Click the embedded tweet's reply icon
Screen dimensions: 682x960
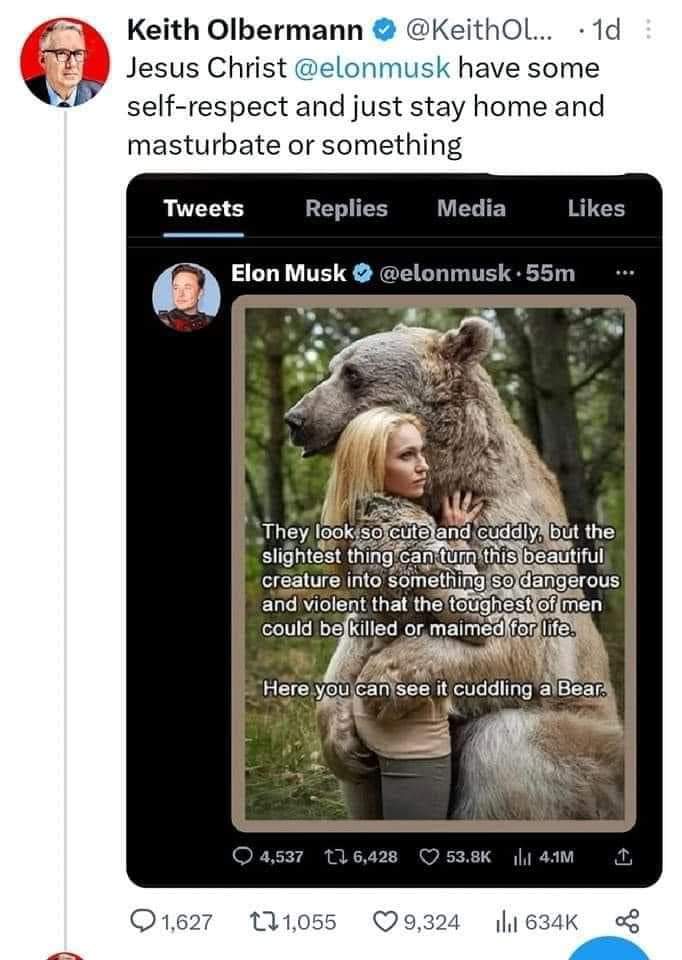[242, 856]
